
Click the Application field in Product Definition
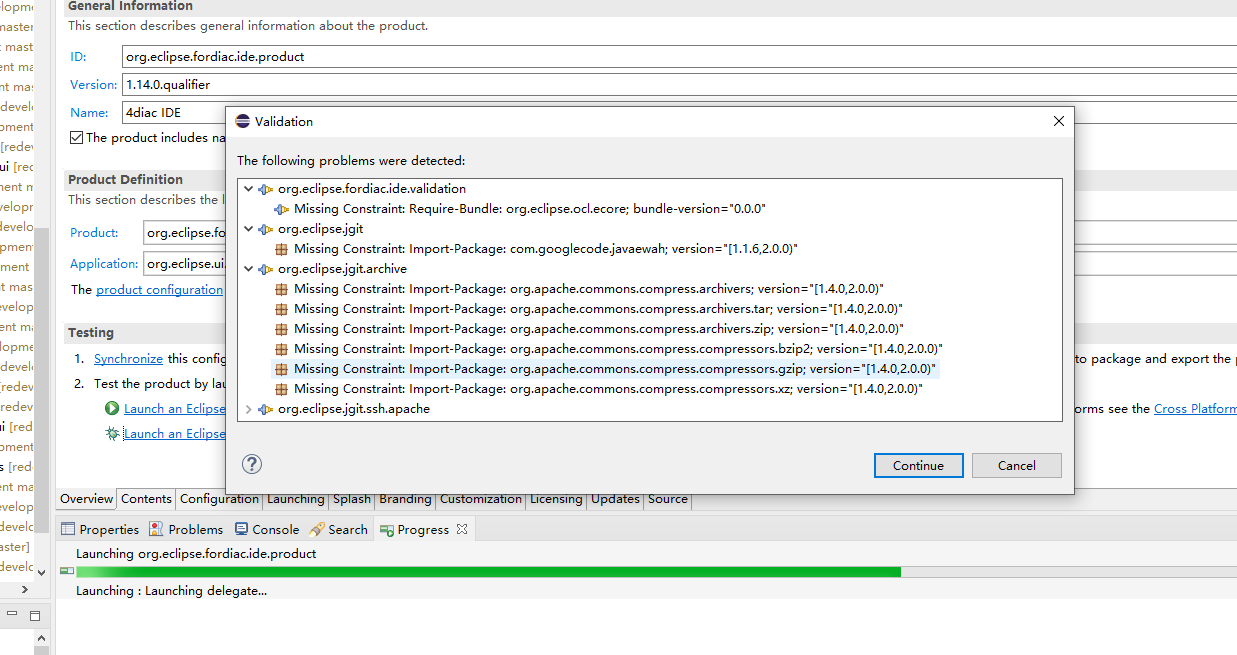click(x=185, y=264)
